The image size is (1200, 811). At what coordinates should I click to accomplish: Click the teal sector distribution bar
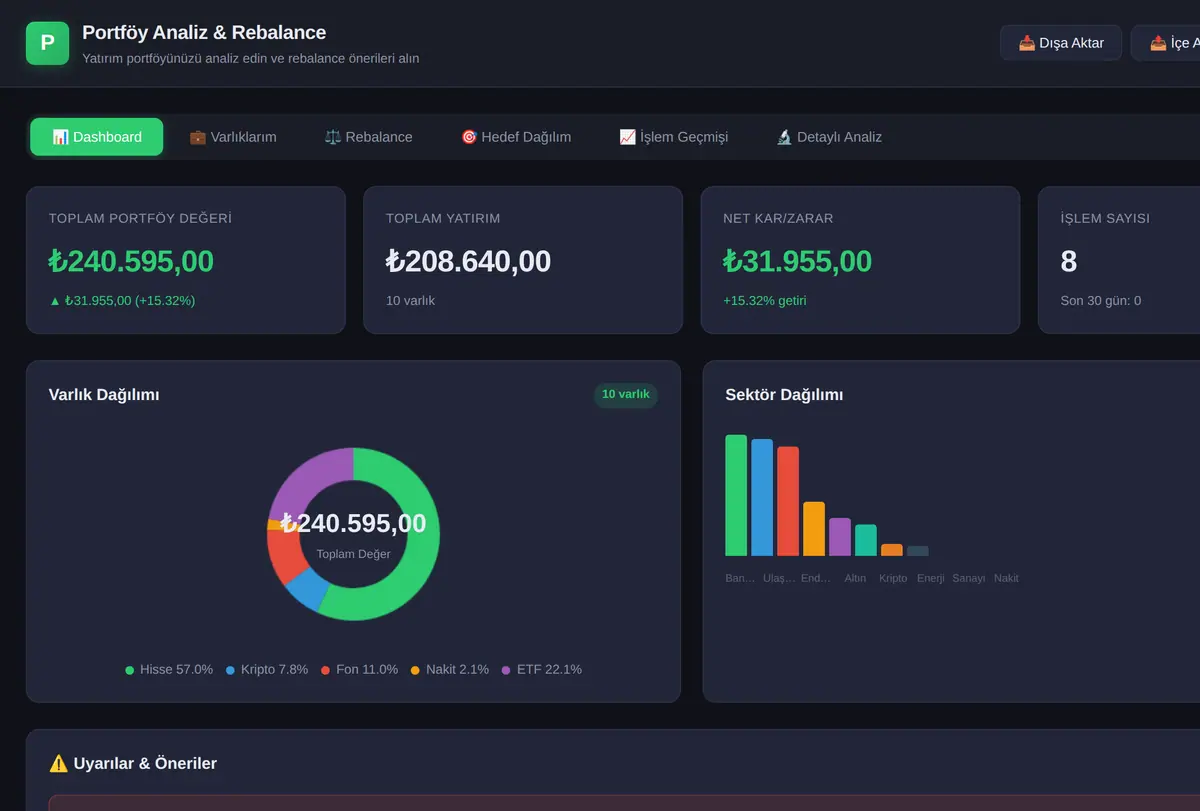866,540
